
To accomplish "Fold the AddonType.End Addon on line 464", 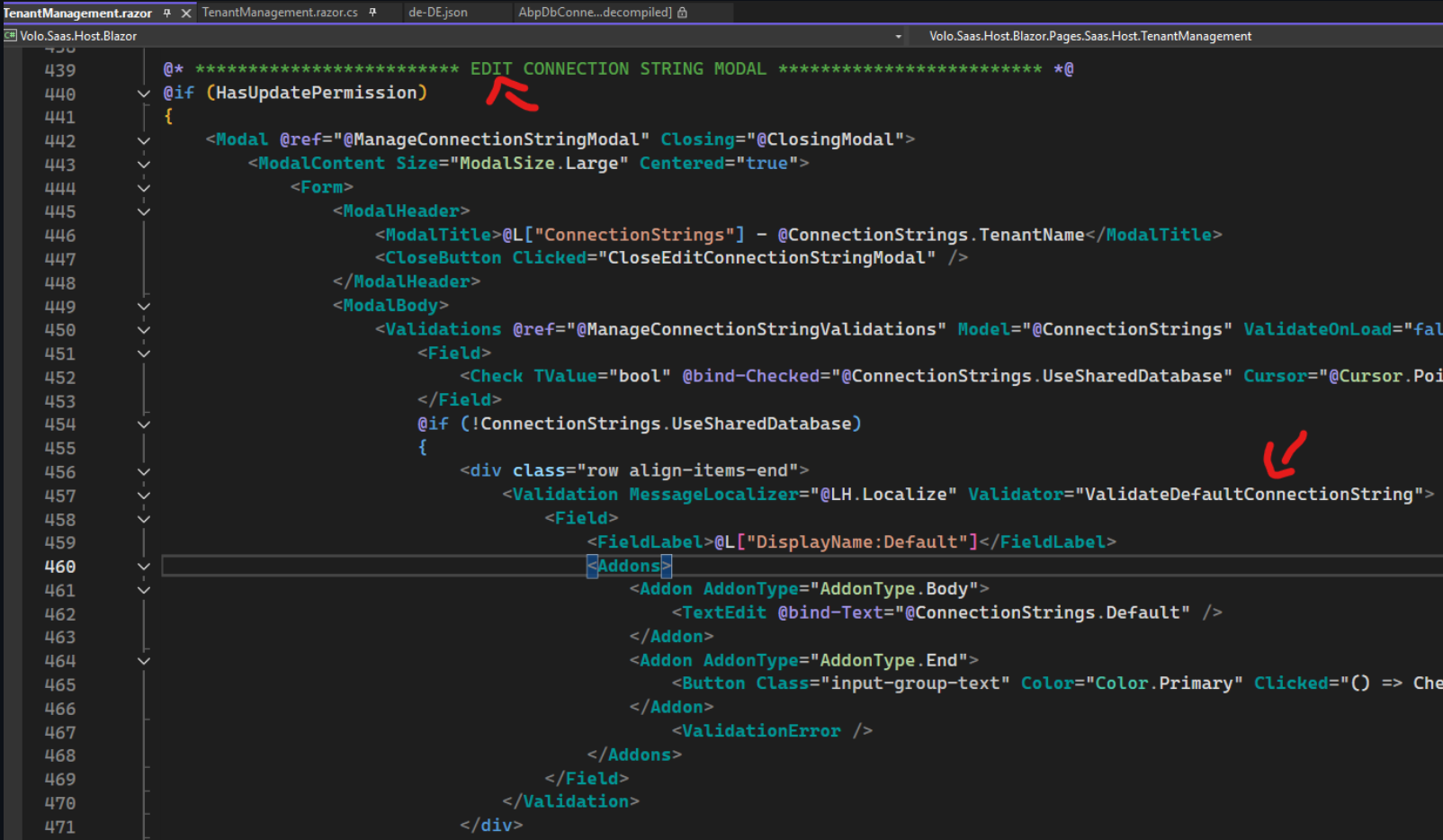I will coord(144,661).
